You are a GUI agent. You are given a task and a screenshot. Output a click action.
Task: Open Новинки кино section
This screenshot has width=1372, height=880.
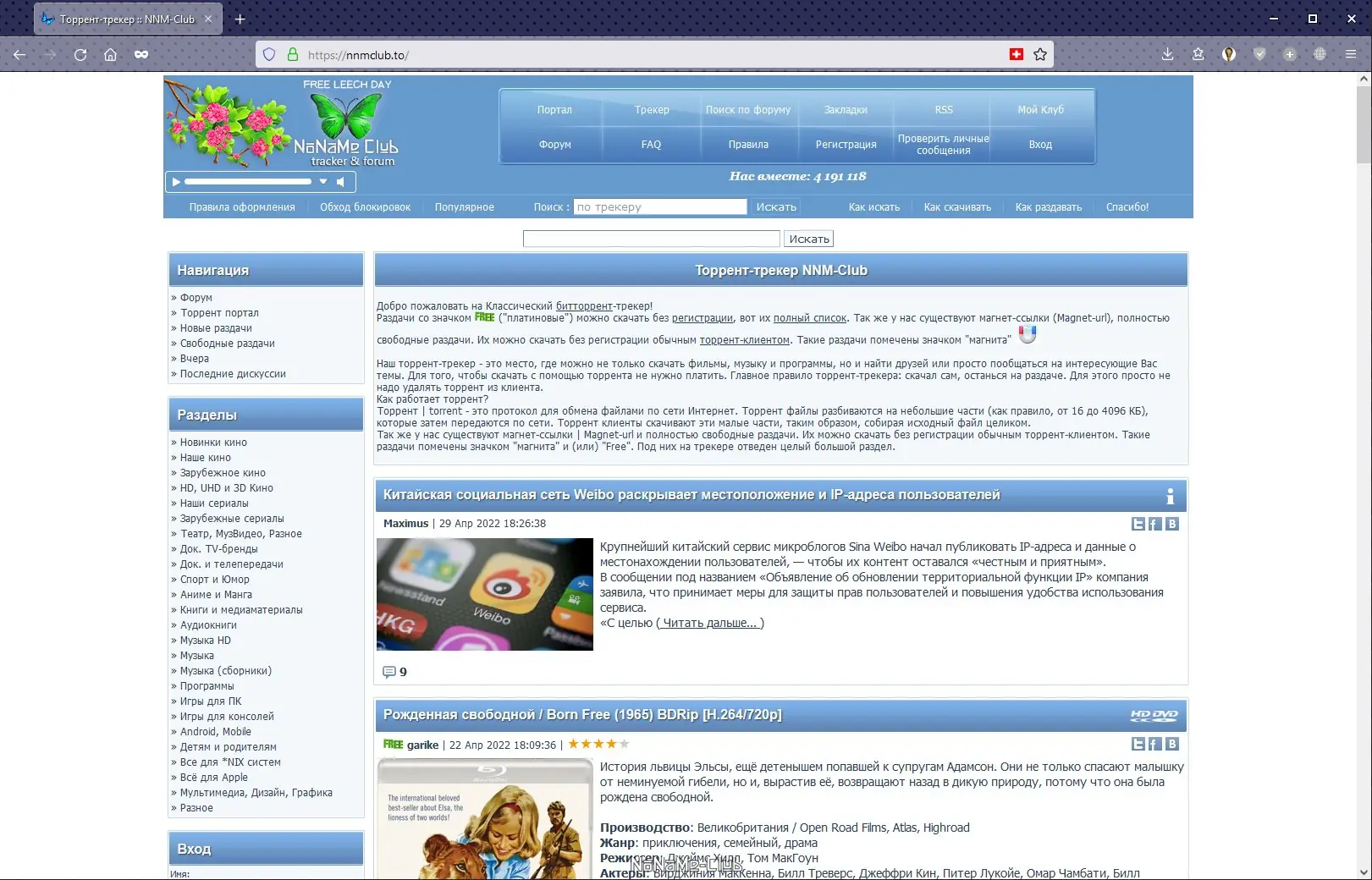coord(213,443)
